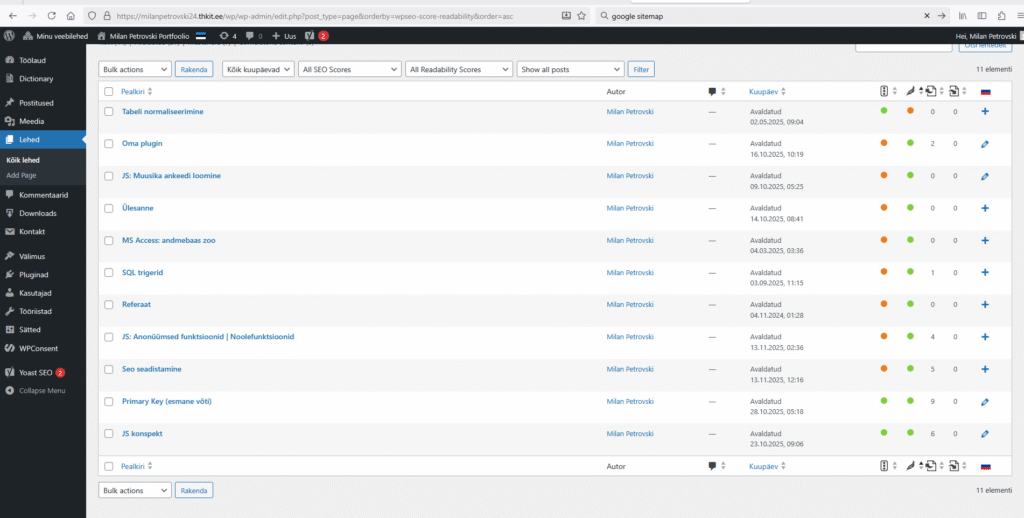The width and height of the screenshot is (1024, 518).
Task: Go to Meedia in the sidebar
Action: (x=31, y=121)
